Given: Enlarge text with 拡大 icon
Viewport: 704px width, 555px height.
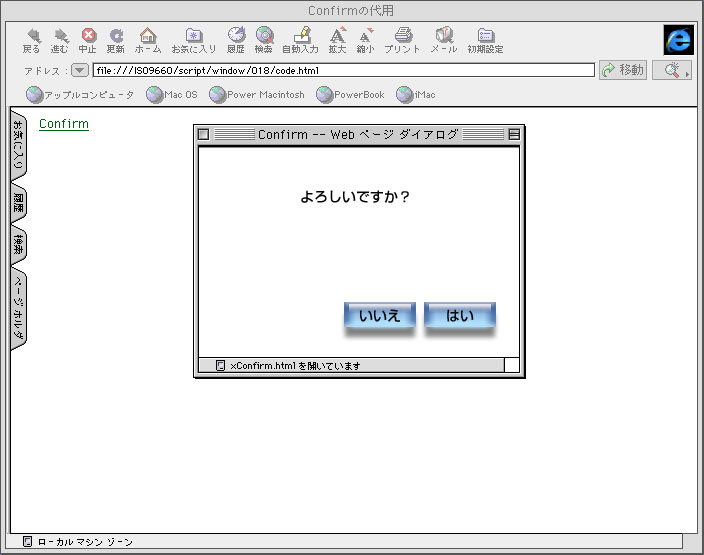Looking at the screenshot, I should click(x=338, y=35).
